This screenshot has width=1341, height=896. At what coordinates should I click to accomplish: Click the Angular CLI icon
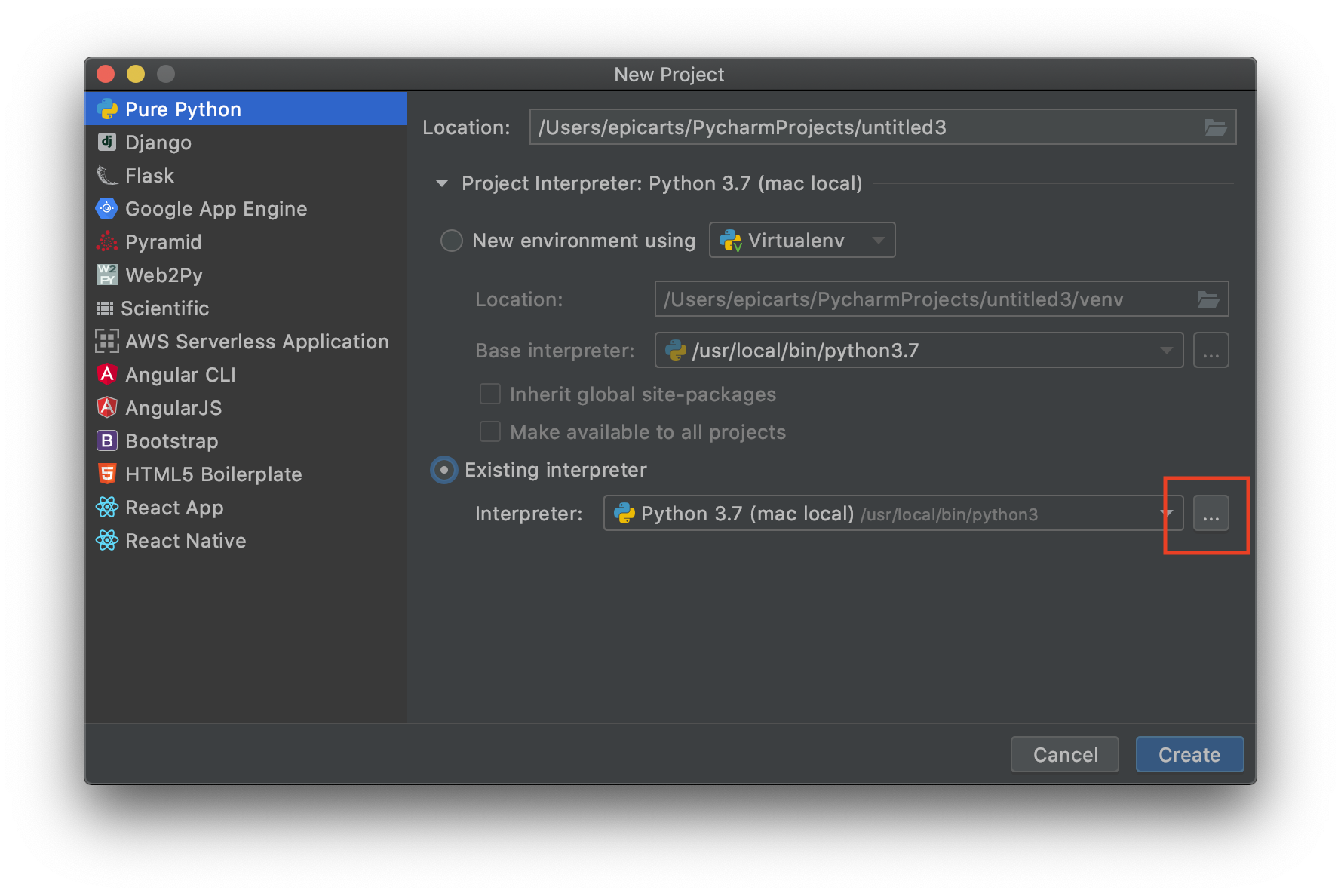click(x=107, y=374)
